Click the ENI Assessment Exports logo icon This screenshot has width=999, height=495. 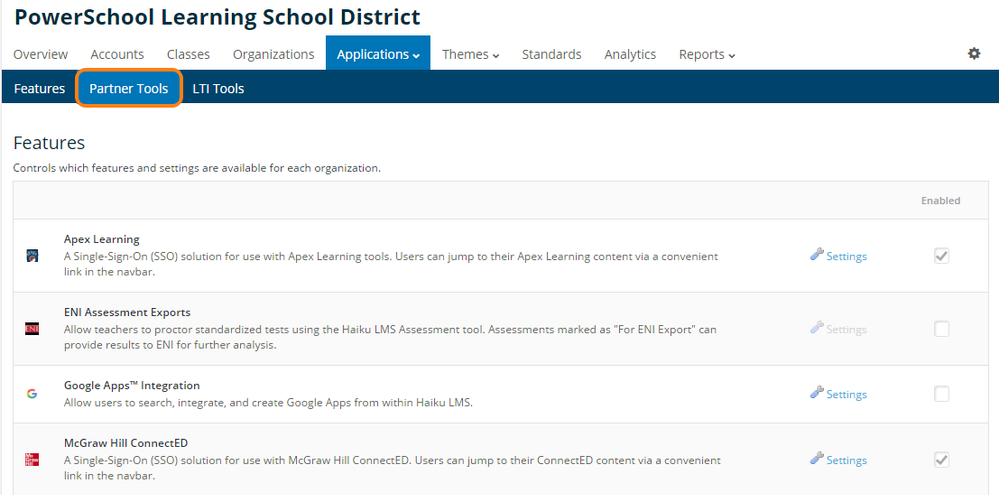click(32, 329)
